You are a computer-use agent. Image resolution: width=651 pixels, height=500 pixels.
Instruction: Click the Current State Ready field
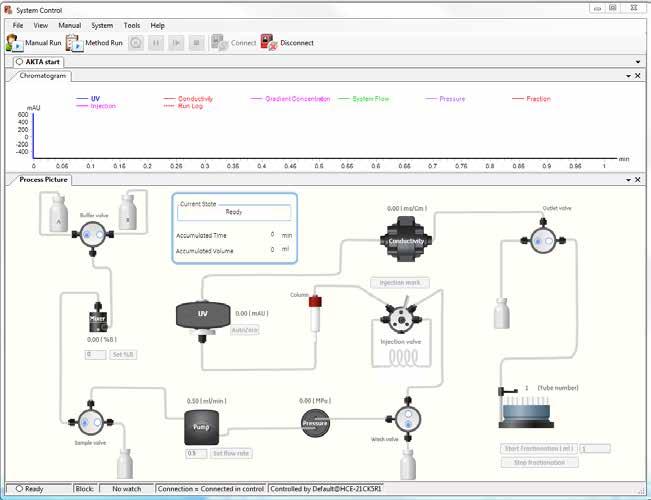pyautogui.click(x=234, y=212)
